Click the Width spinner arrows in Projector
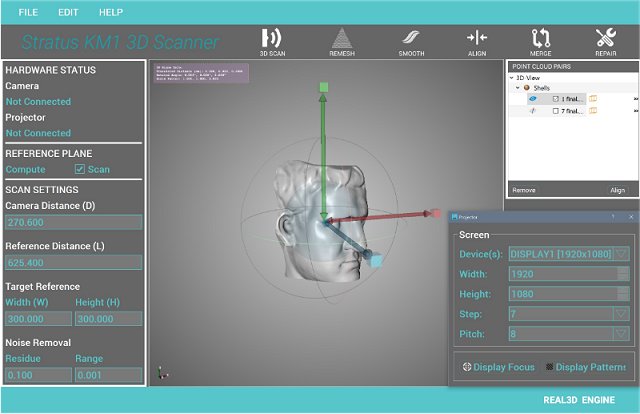The image size is (640, 414). pyautogui.click(x=623, y=274)
